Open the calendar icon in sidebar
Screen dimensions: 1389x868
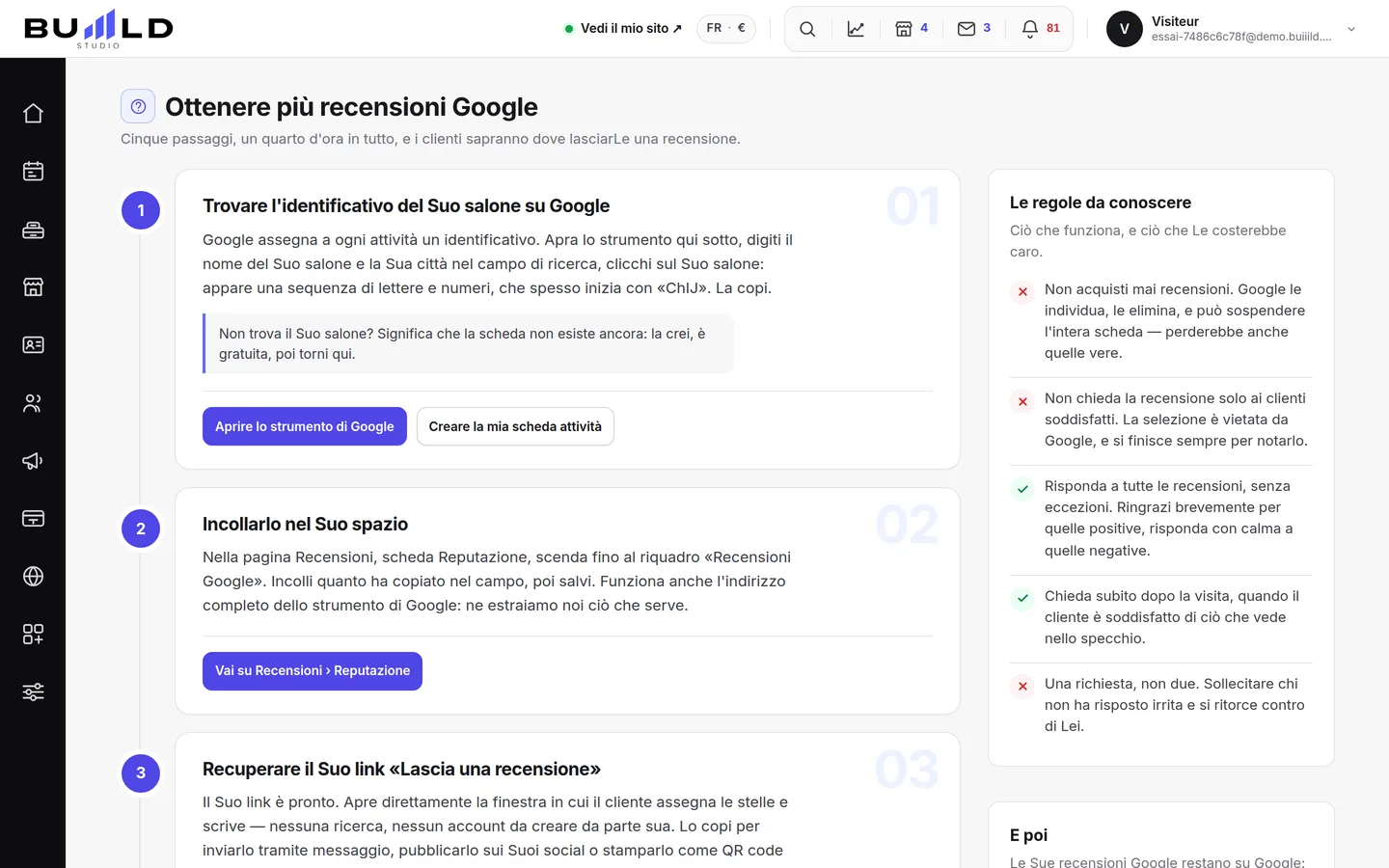[33, 172]
